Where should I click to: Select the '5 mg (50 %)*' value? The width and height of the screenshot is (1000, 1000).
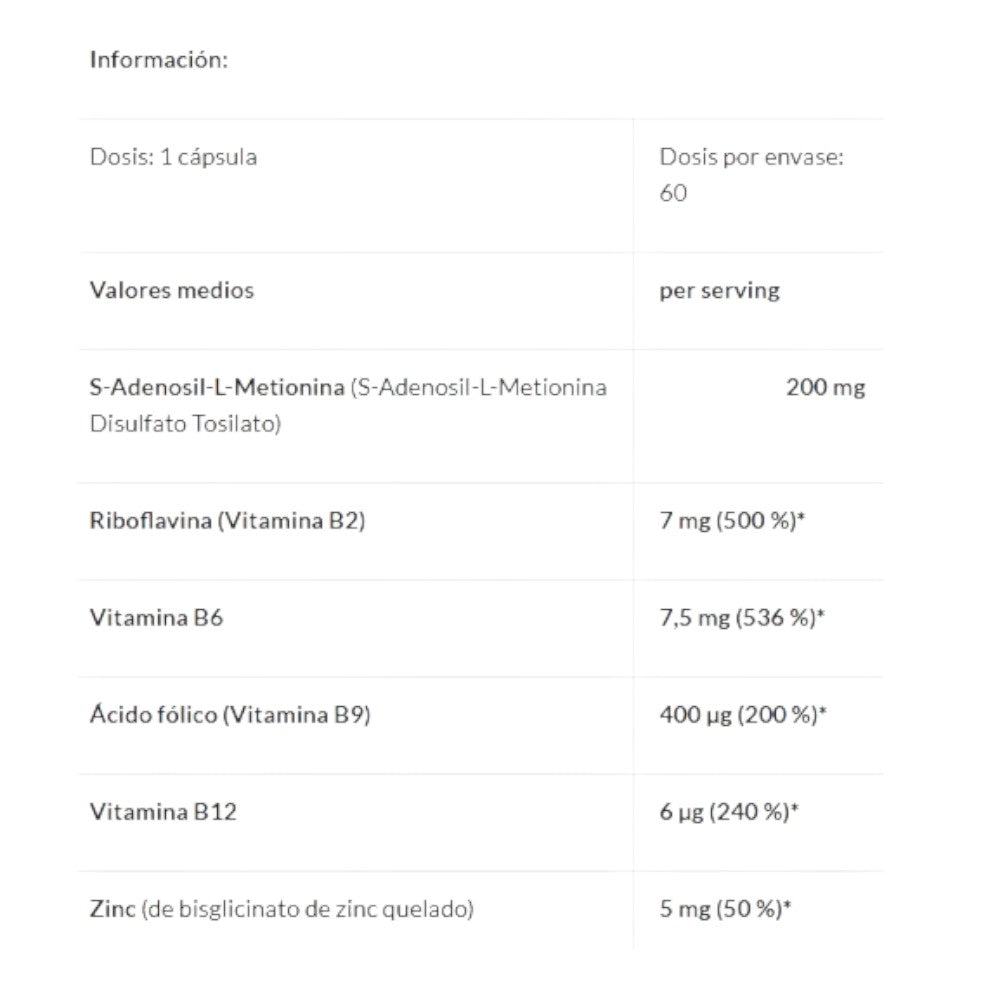pyautogui.click(x=726, y=909)
